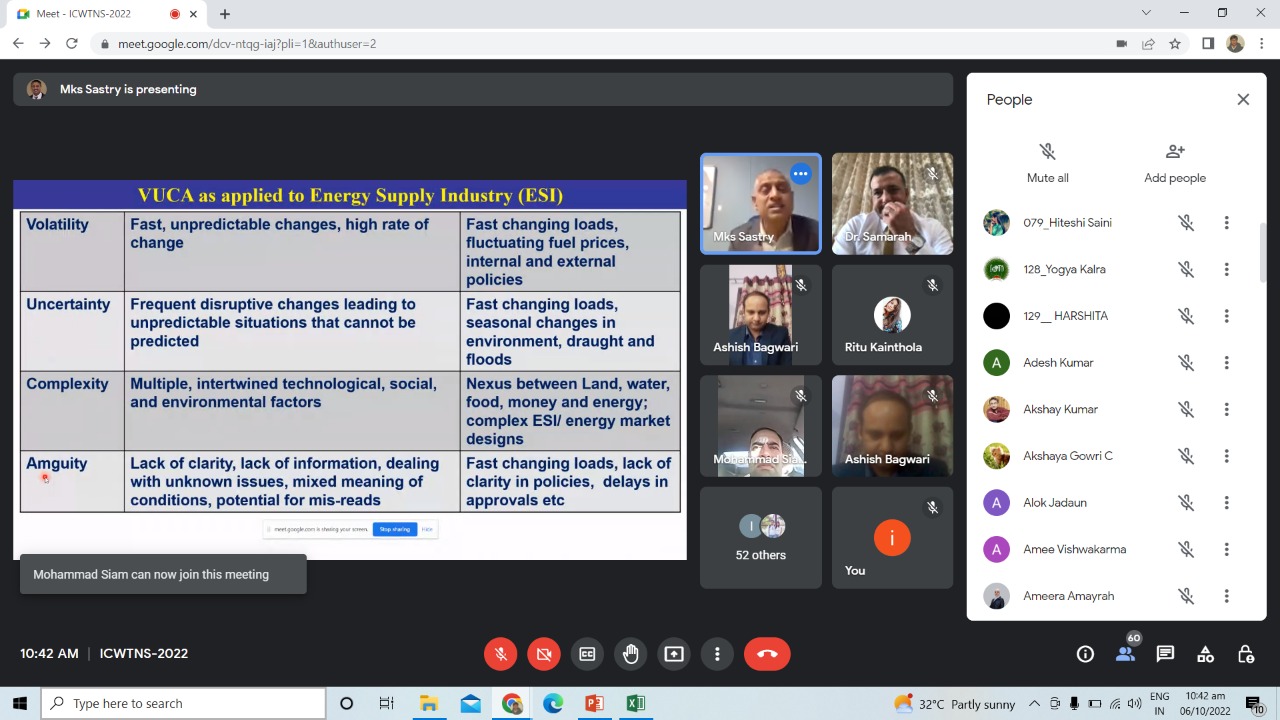Open options on Mks Sastry video tile

click(x=800, y=174)
